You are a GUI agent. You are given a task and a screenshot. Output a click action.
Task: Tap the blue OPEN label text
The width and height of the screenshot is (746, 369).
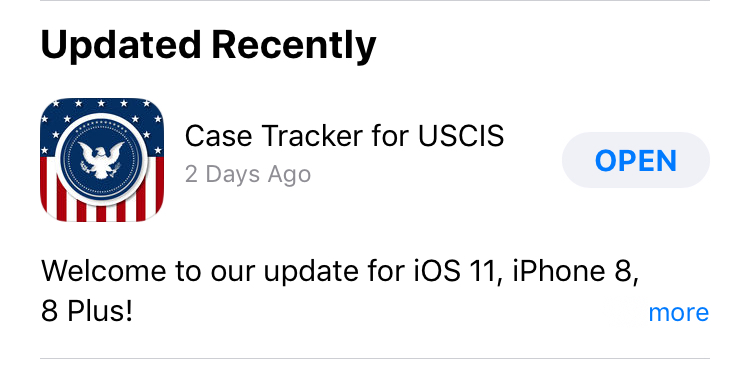coord(636,161)
